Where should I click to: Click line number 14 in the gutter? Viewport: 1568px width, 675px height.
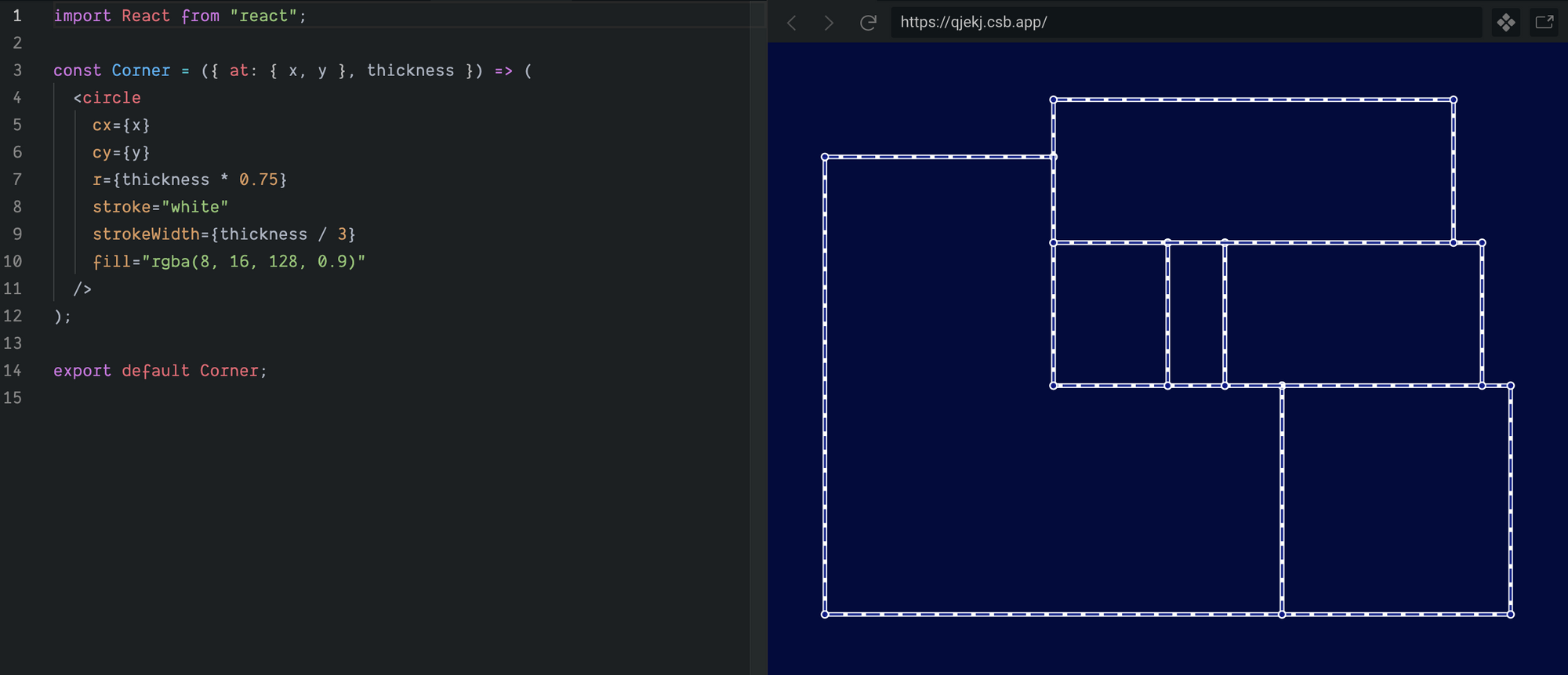pyautogui.click(x=13, y=371)
